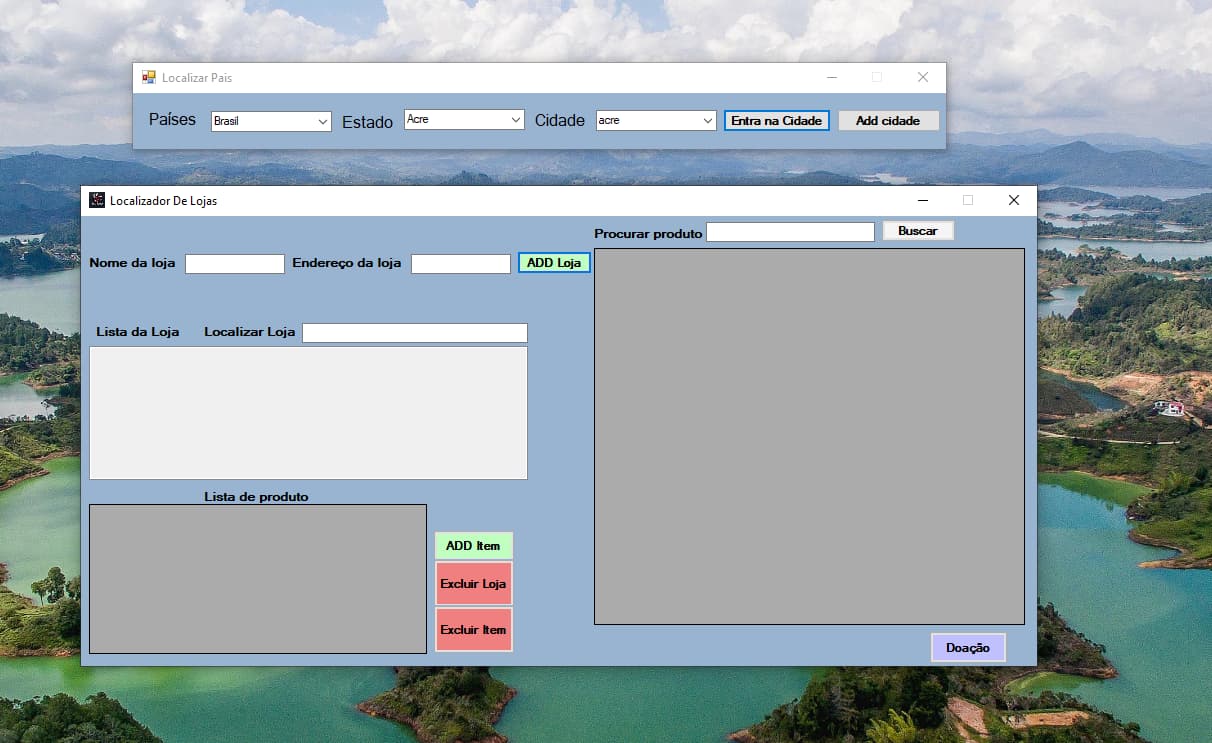
Task: Expand the Estado combo box showing Acre
Action: tap(464, 119)
